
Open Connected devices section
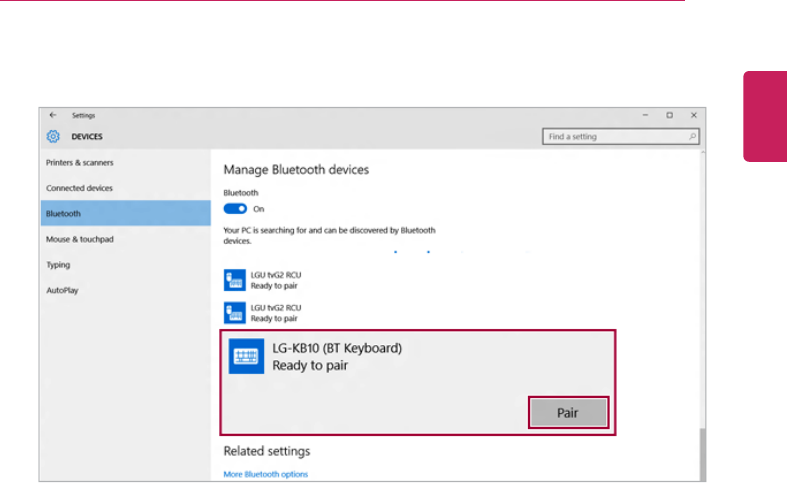[x=80, y=188]
